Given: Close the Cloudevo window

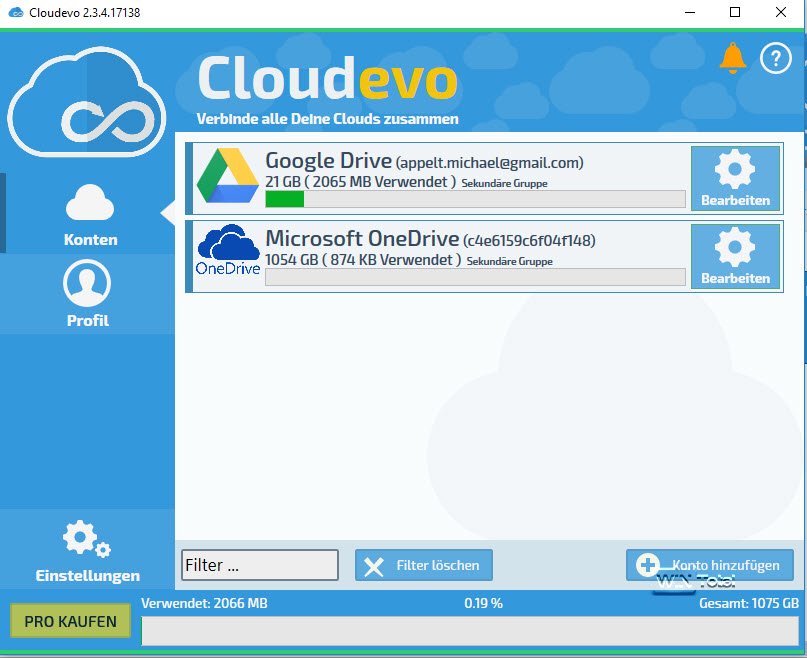Looking at the screenshot, I should 781,12.
